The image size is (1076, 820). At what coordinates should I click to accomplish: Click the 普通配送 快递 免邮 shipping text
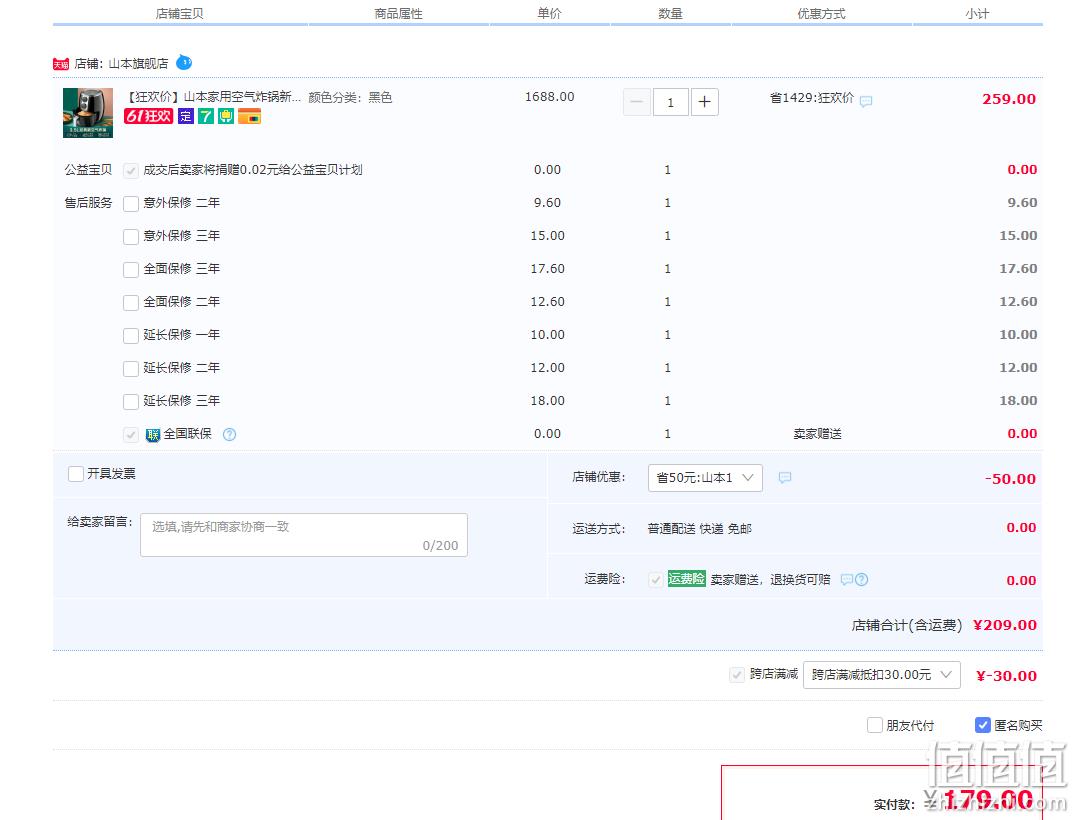(699, 528)
